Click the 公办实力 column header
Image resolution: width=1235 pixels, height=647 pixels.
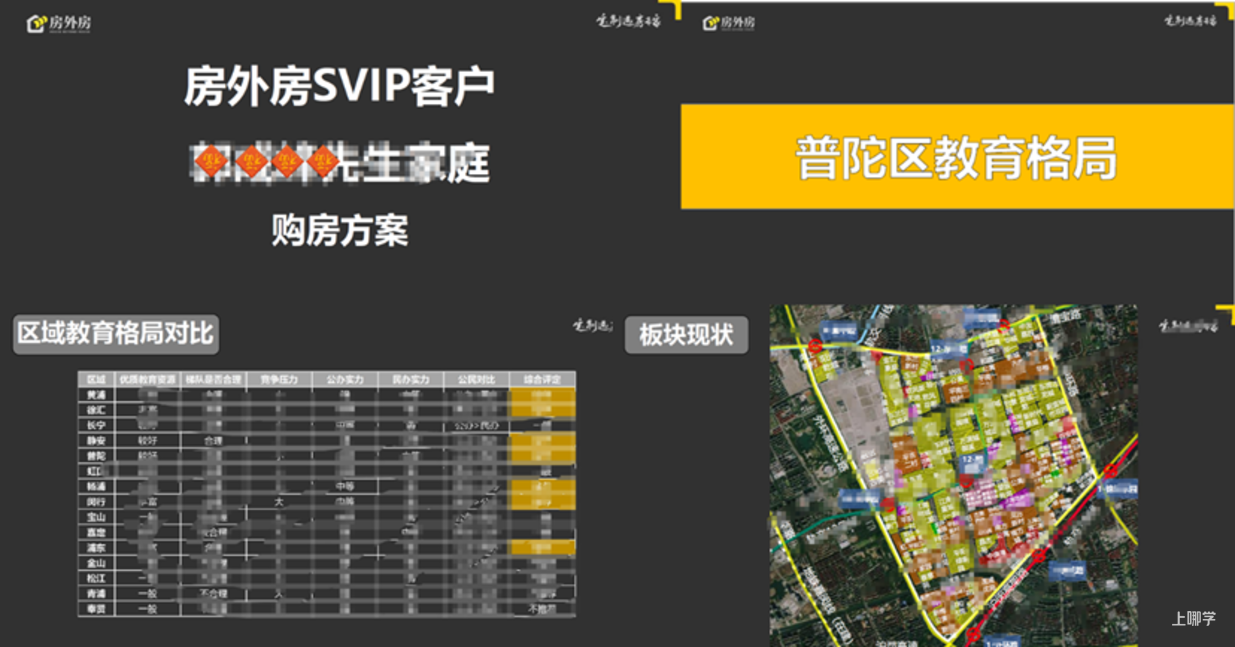point(345,380)
